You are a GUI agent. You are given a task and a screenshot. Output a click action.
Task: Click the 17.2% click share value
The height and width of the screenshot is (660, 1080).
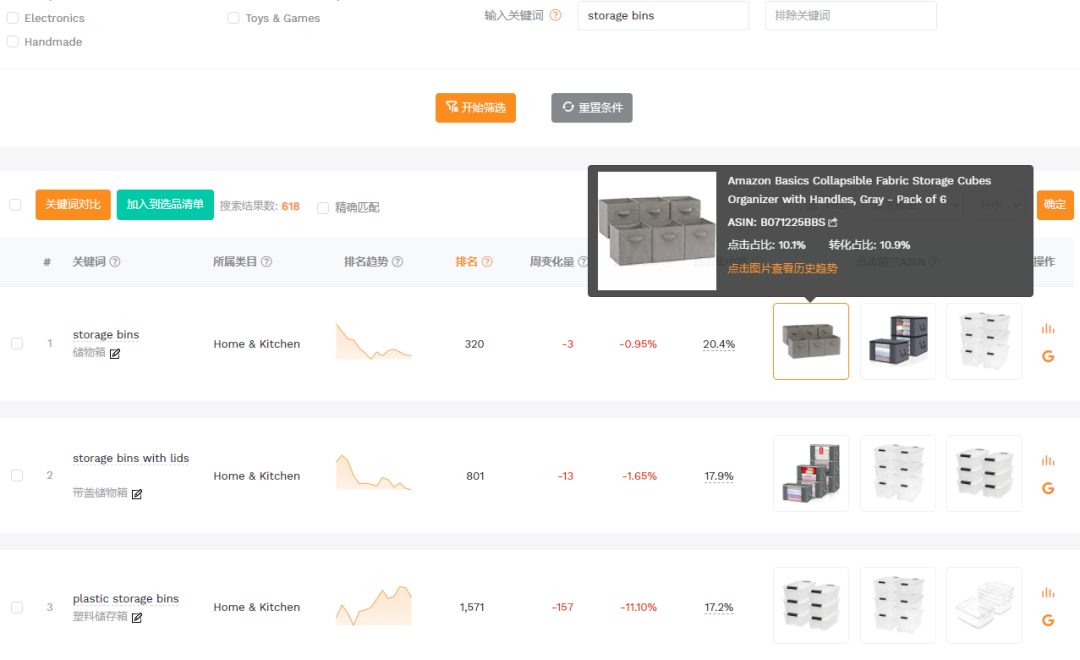tap(719, 607)
